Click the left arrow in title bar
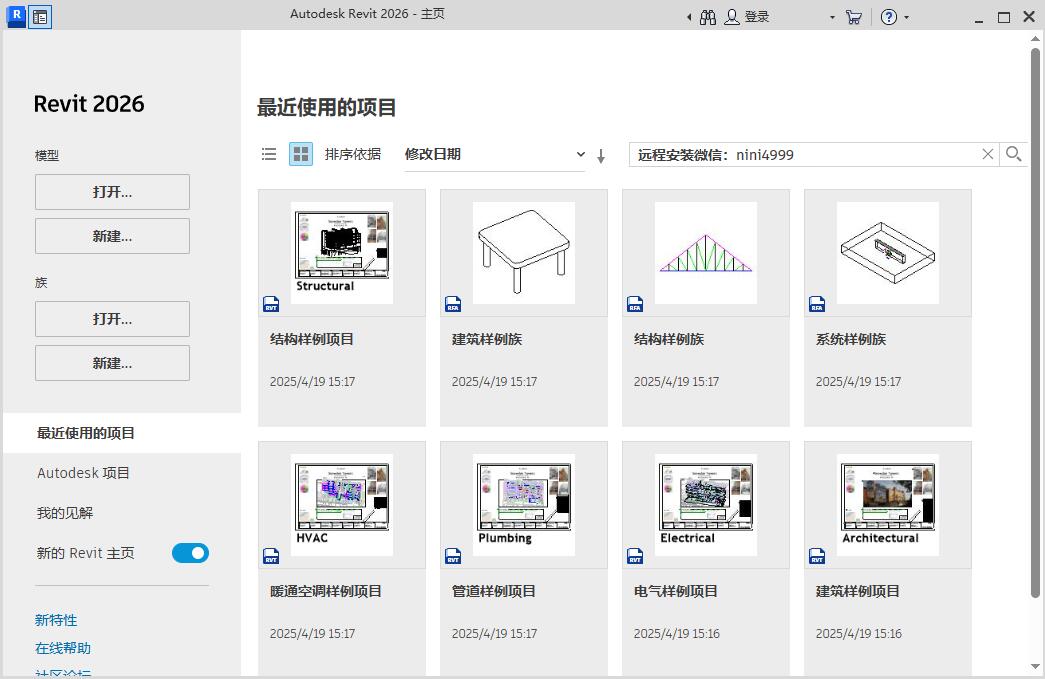Image resolution: width=1045 pixels, height=679 pixels. (x=689, y=18)
